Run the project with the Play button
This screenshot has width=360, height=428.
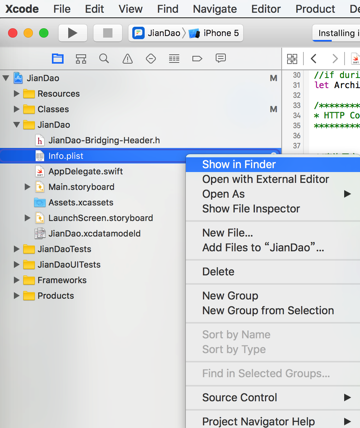73,33
